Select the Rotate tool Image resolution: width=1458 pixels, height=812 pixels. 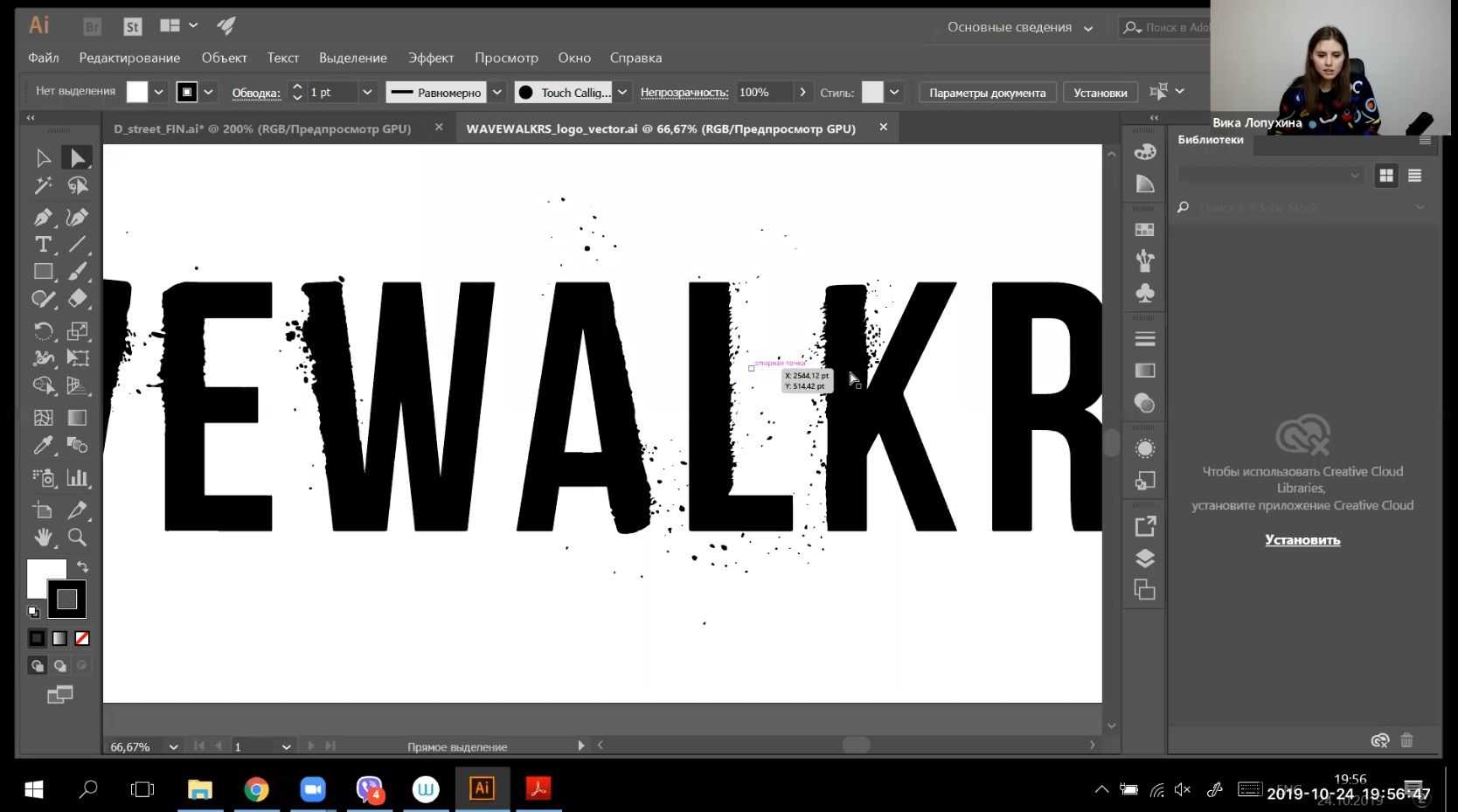click(43, 330)
